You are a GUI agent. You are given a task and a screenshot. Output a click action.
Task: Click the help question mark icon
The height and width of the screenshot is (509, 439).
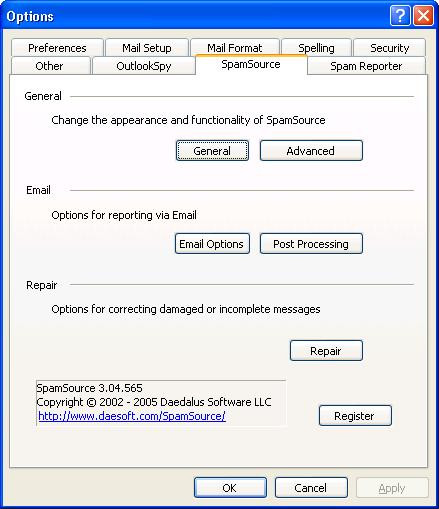(400, 16)
